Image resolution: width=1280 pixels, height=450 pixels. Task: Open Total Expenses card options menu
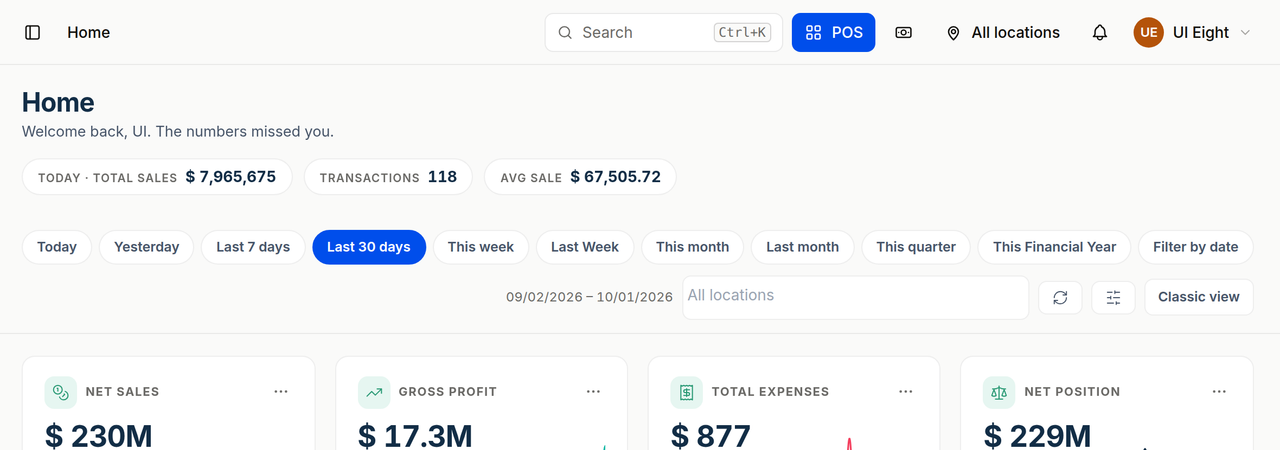(x=906, y=392)
